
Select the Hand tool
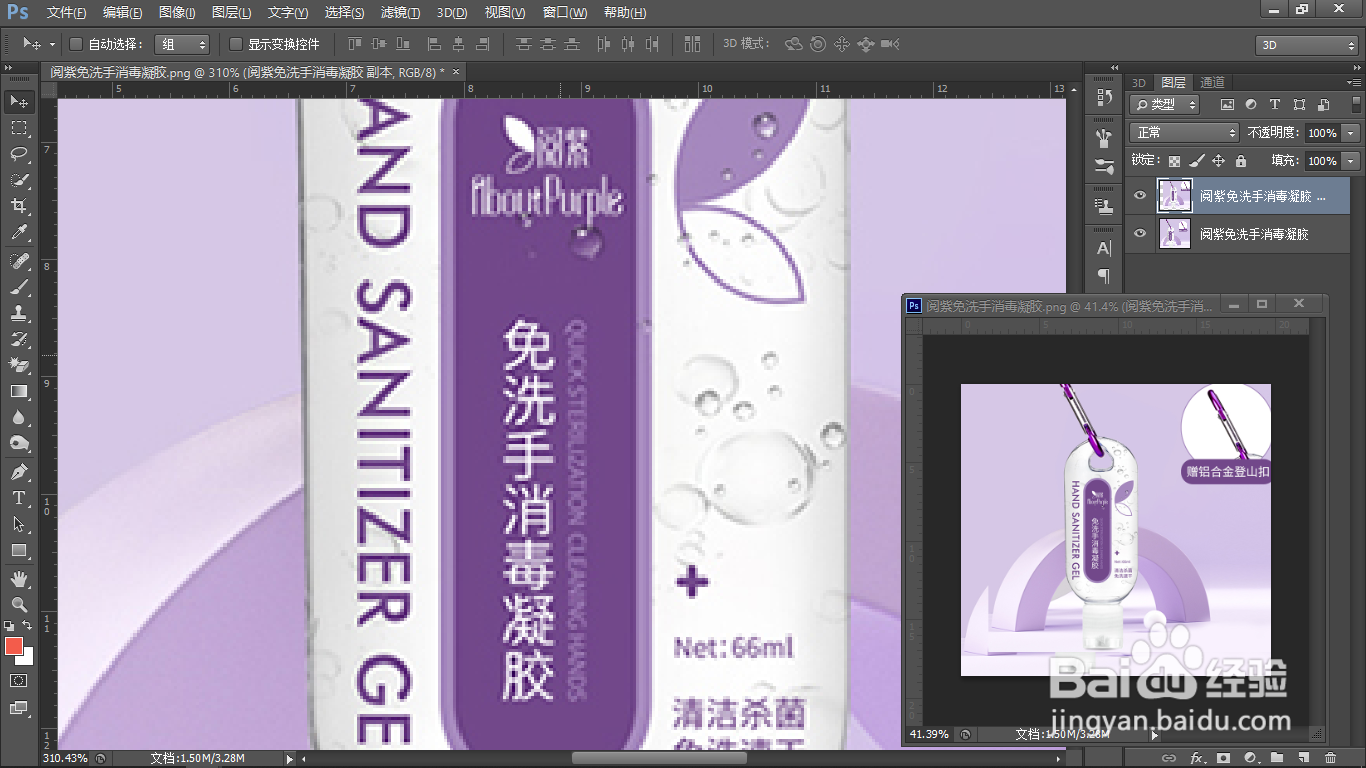pos(19,579)
